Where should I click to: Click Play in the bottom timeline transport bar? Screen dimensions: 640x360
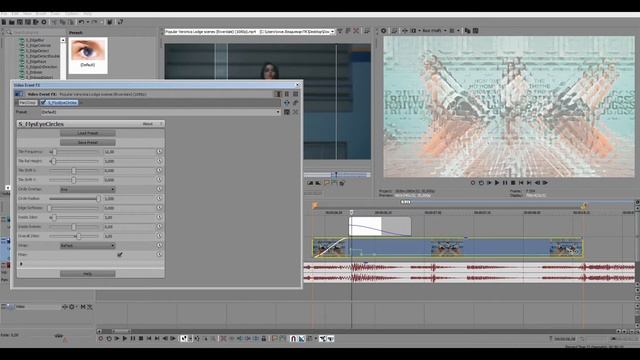coord(125,339)
